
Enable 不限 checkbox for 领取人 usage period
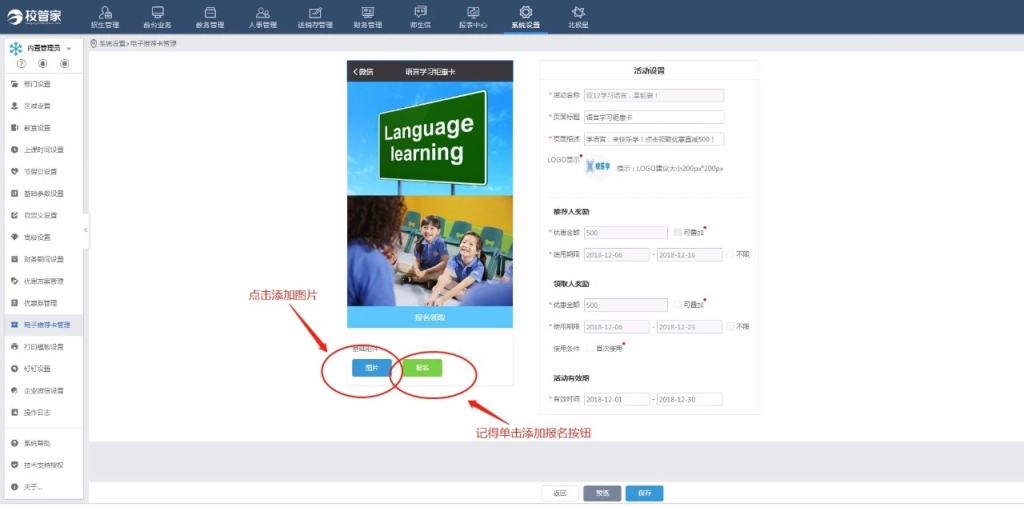point(730,327)
